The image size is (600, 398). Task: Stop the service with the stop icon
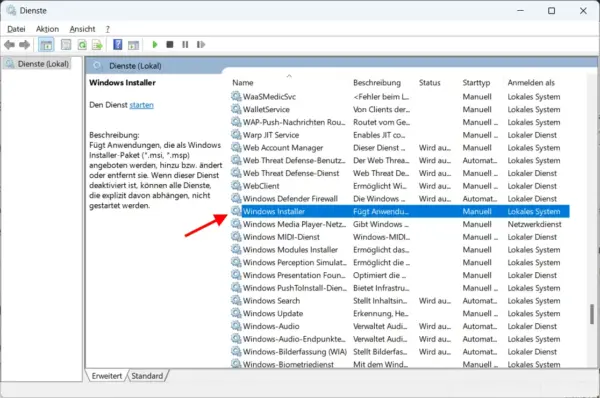coord(170,45)
